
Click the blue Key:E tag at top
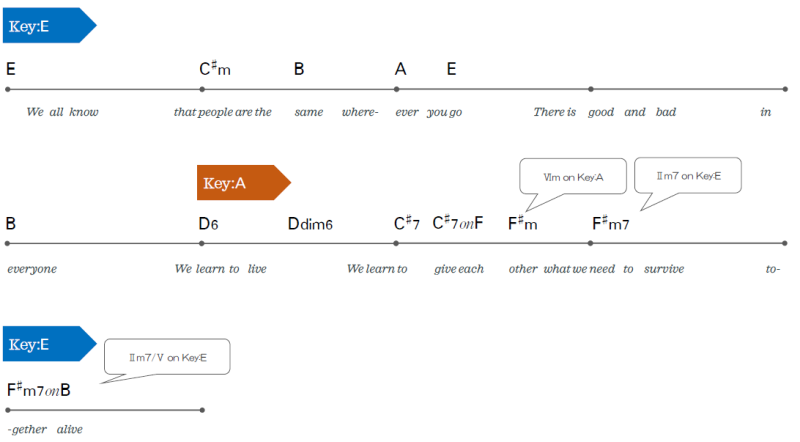(49, 26)
